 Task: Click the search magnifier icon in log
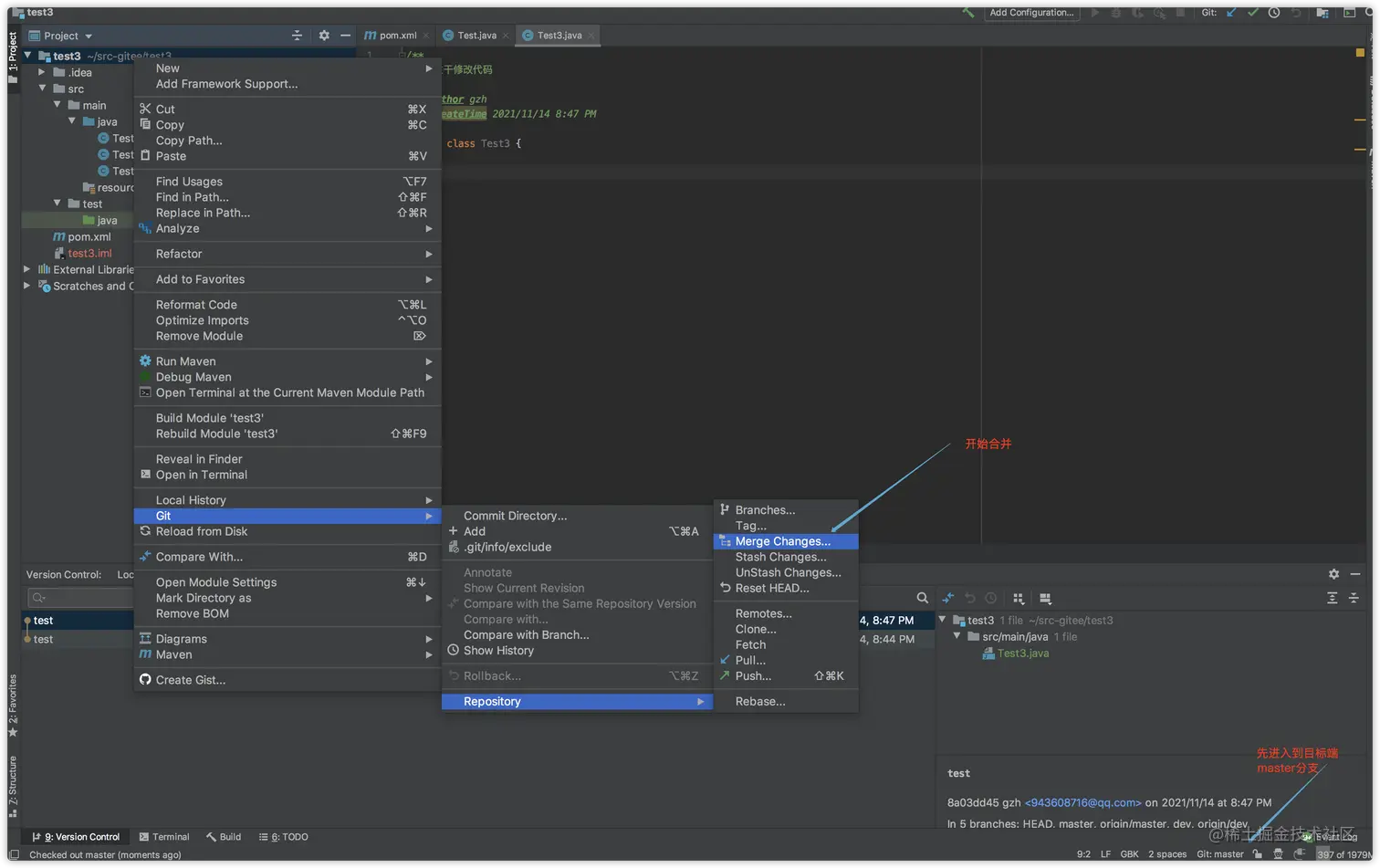(x=922, y=598)
